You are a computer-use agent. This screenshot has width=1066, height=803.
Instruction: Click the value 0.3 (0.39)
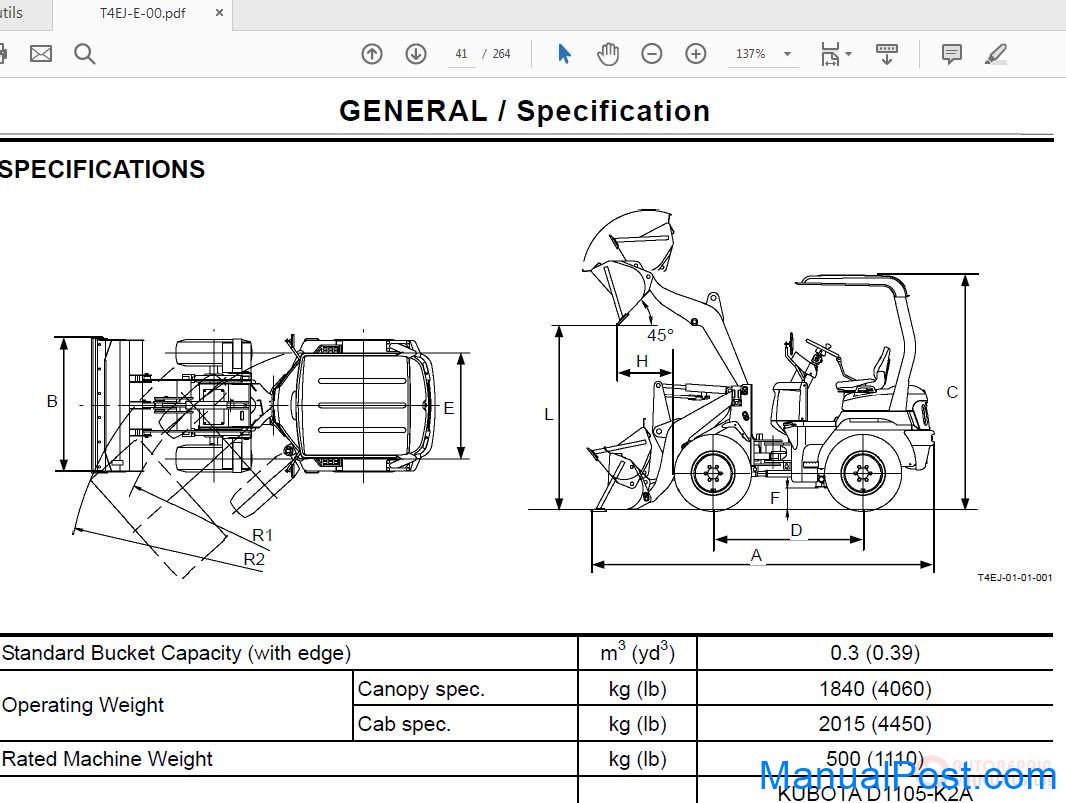pos(875,653)
